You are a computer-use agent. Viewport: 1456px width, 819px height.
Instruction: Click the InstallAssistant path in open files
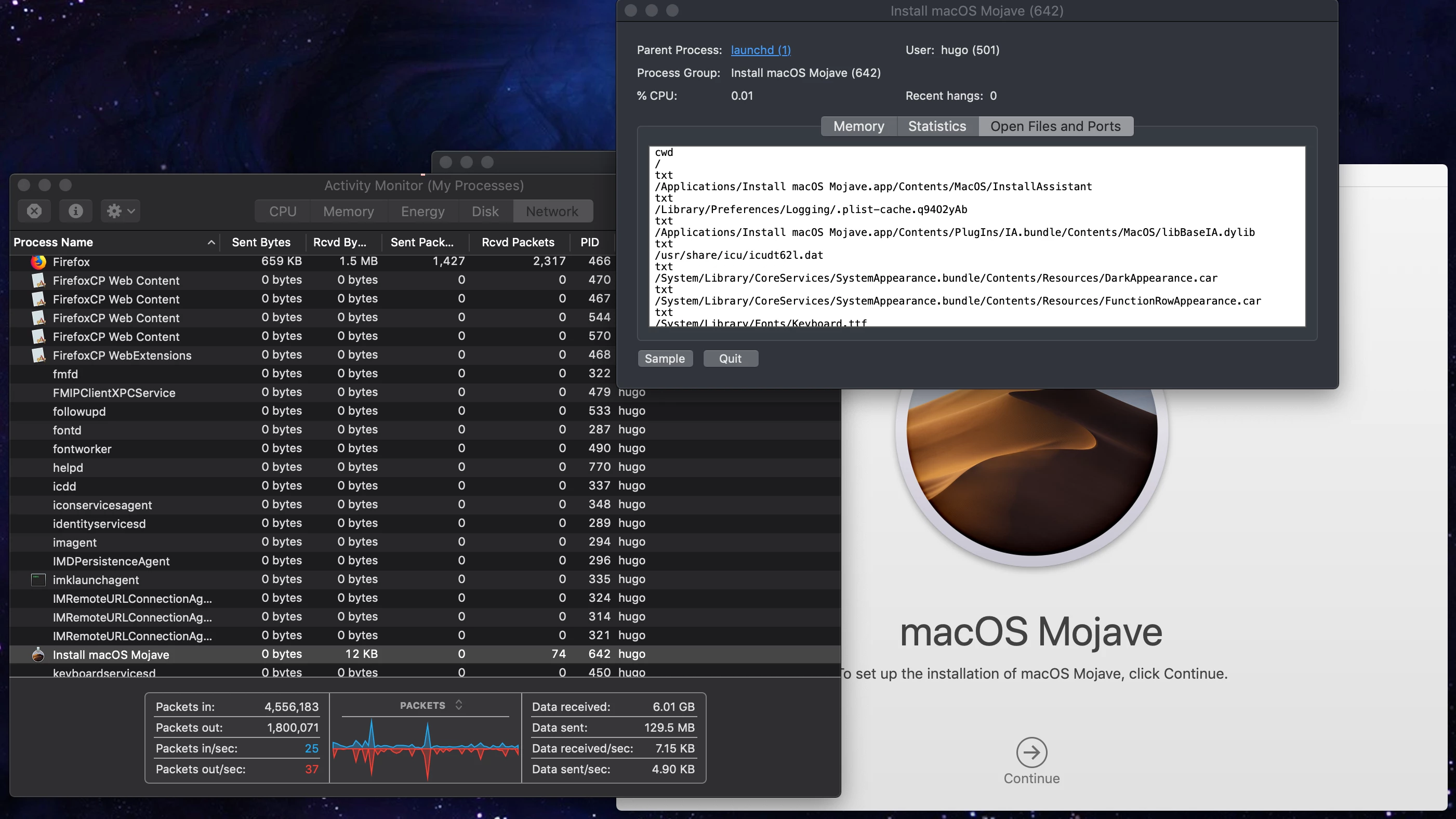[x=873, y=187]
